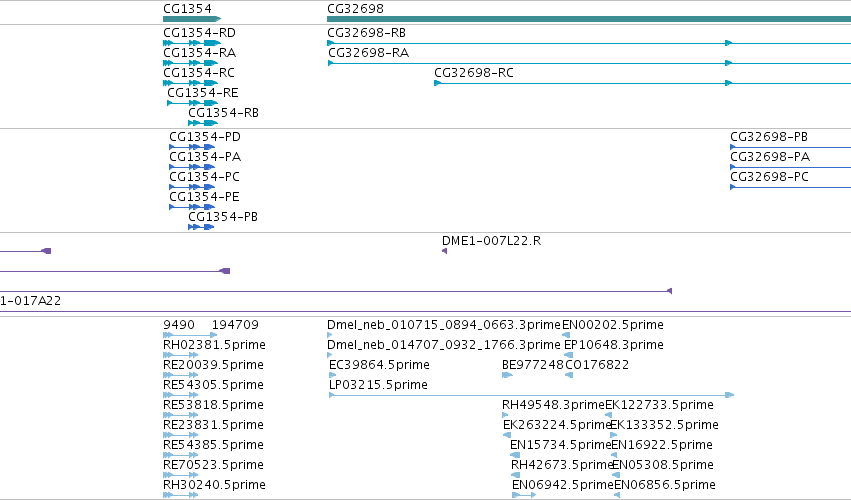Click the CO176822 EST label

click(597, 365)
